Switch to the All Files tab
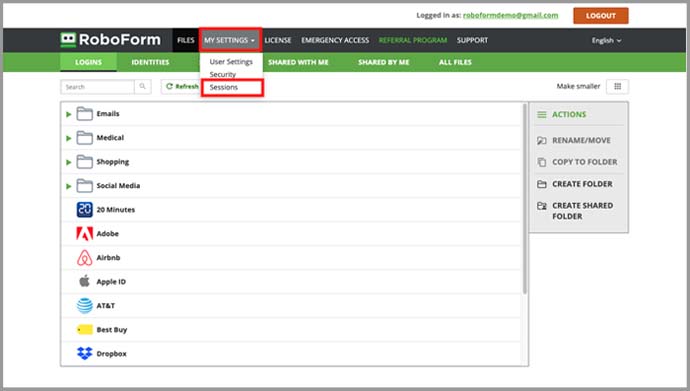Screen dimensions: 690x391 (455, 62)
